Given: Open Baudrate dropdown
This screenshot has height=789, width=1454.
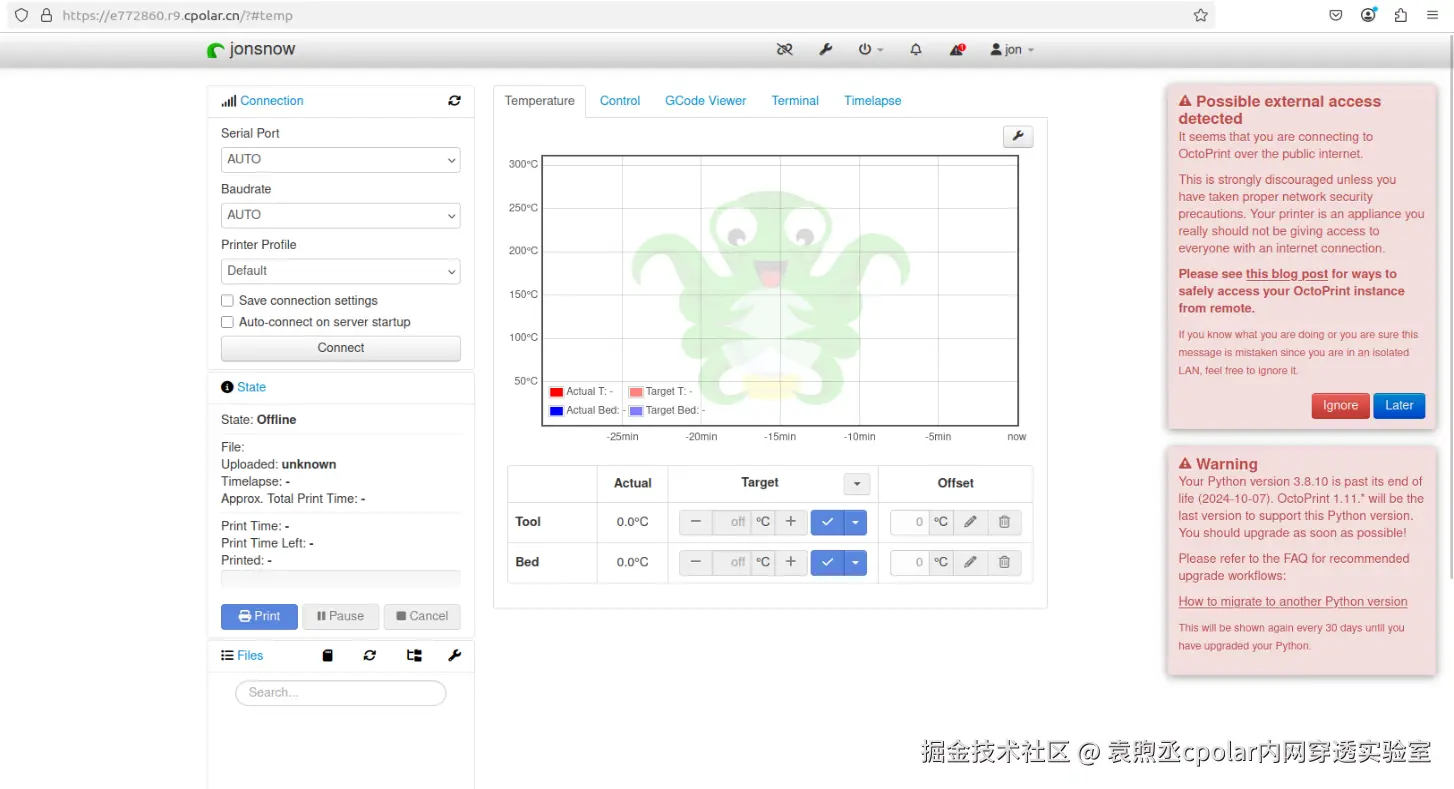Looking at the screenshot, I should pos(341,215).
